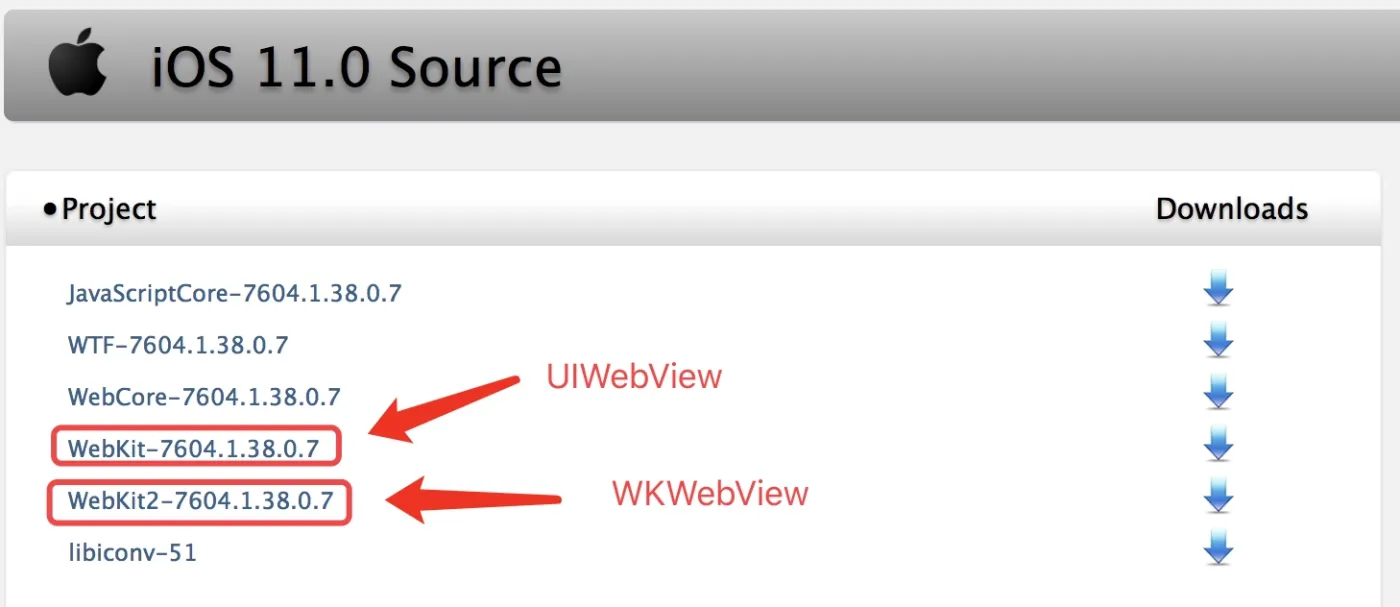The width and height of the screenshot is (1400, 607).
Task: Click the Downloads column header
Action: coord(1232,209)
